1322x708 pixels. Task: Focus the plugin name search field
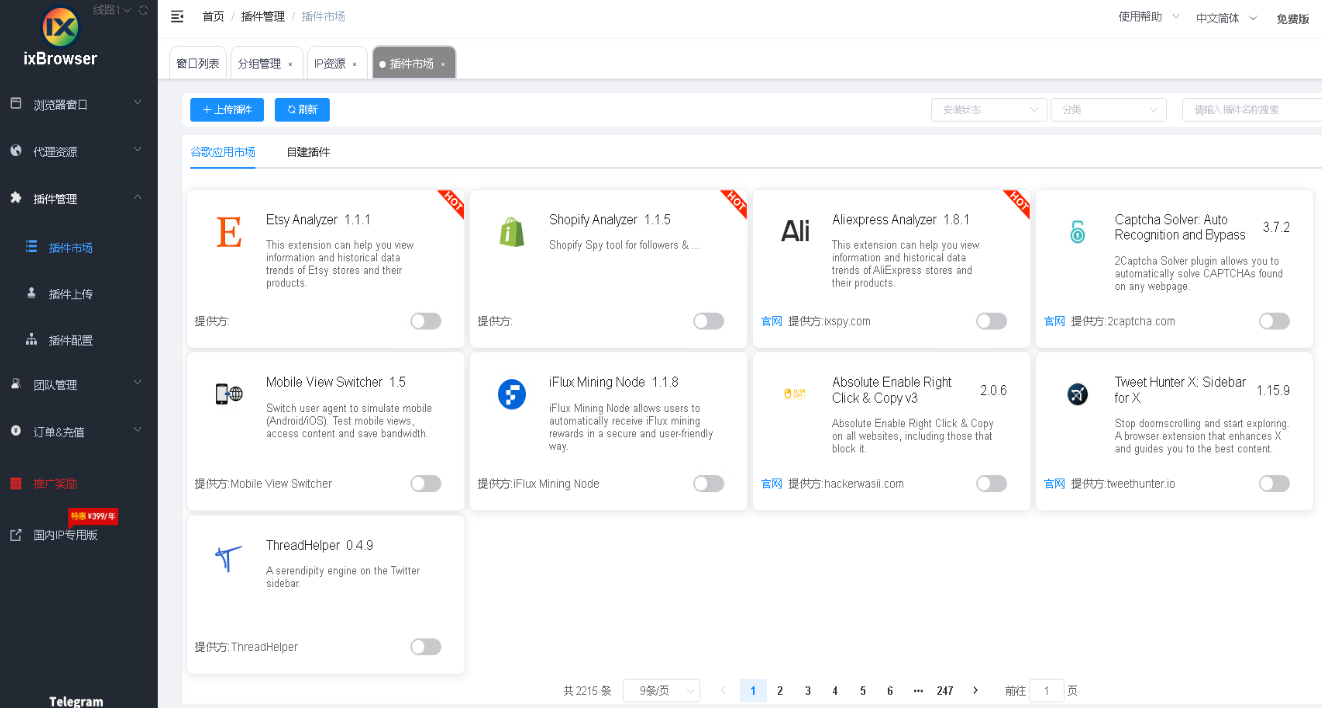tap(1252, 110)
